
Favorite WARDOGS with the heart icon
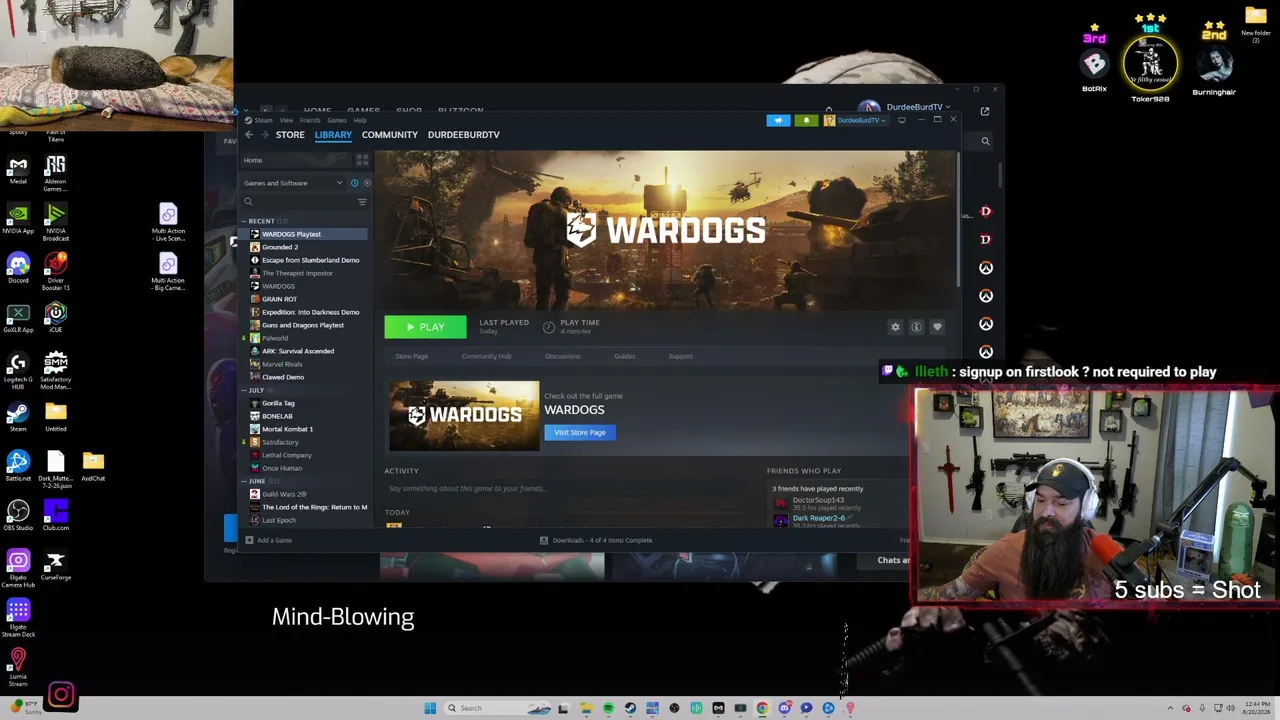(937, 327)
